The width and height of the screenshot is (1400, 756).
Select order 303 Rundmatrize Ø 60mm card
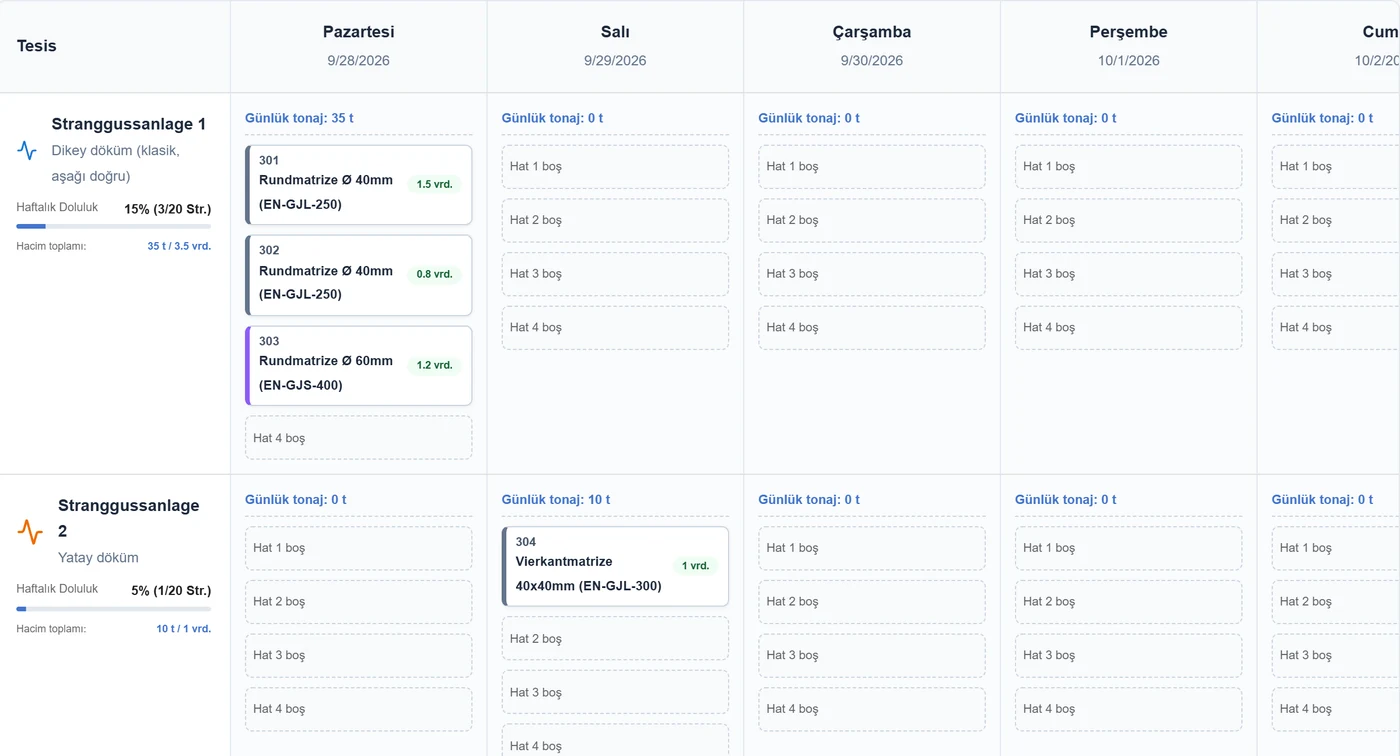359,366
